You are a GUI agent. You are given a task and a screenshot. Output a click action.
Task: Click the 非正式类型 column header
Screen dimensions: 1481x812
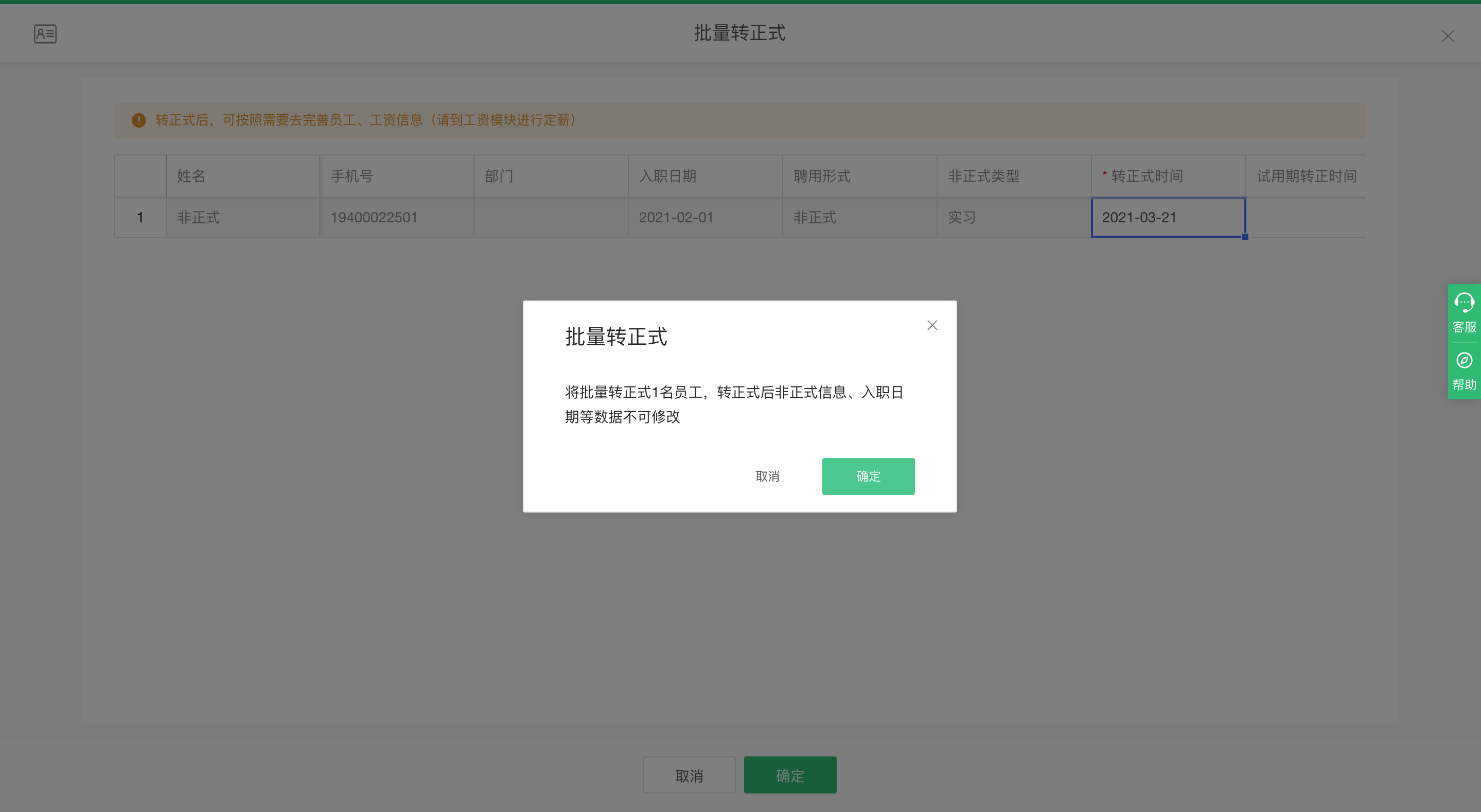1014,176
